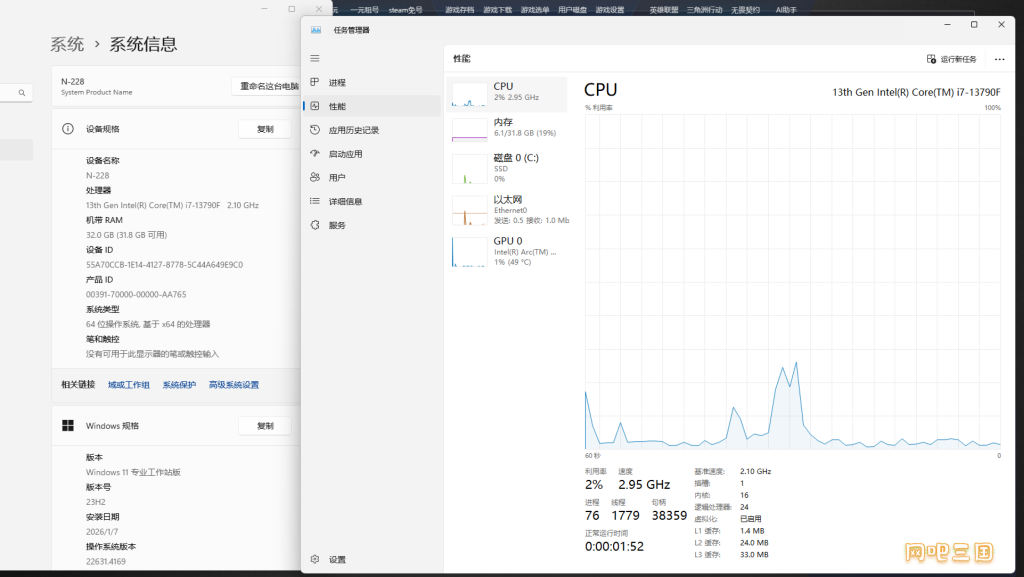Open 一元租号 in top bar
The width and height of the screenshot is (1024, 577).
pyautogui.click(x=364, y=10)
